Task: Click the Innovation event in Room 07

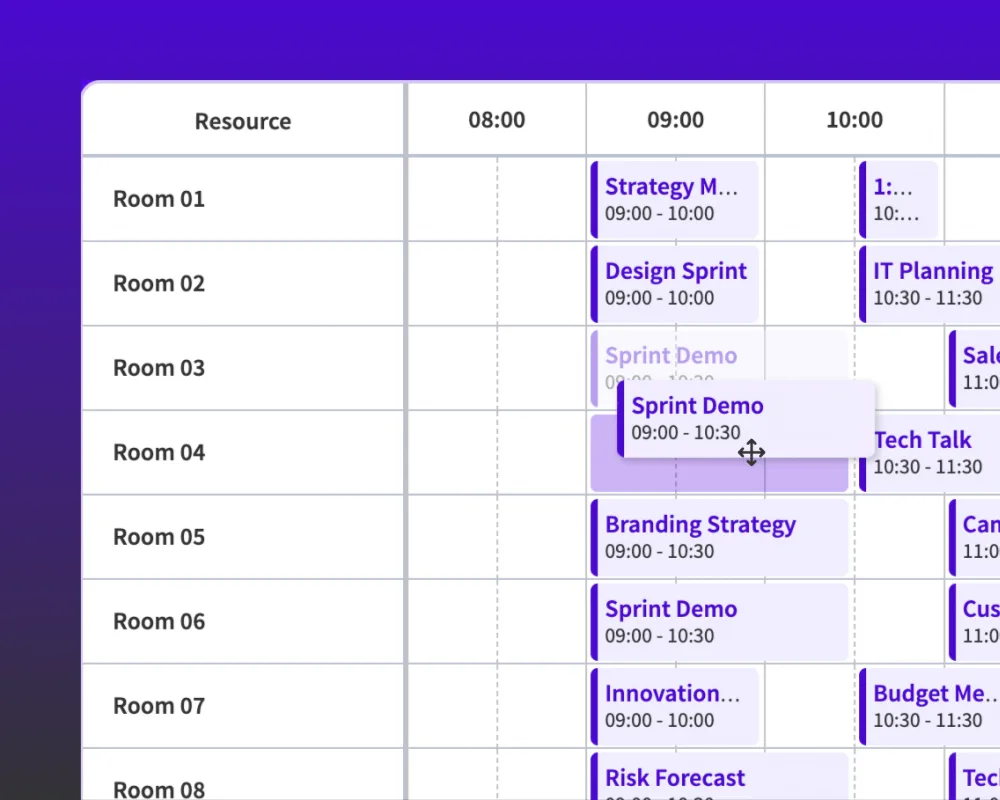Action: 674,705
